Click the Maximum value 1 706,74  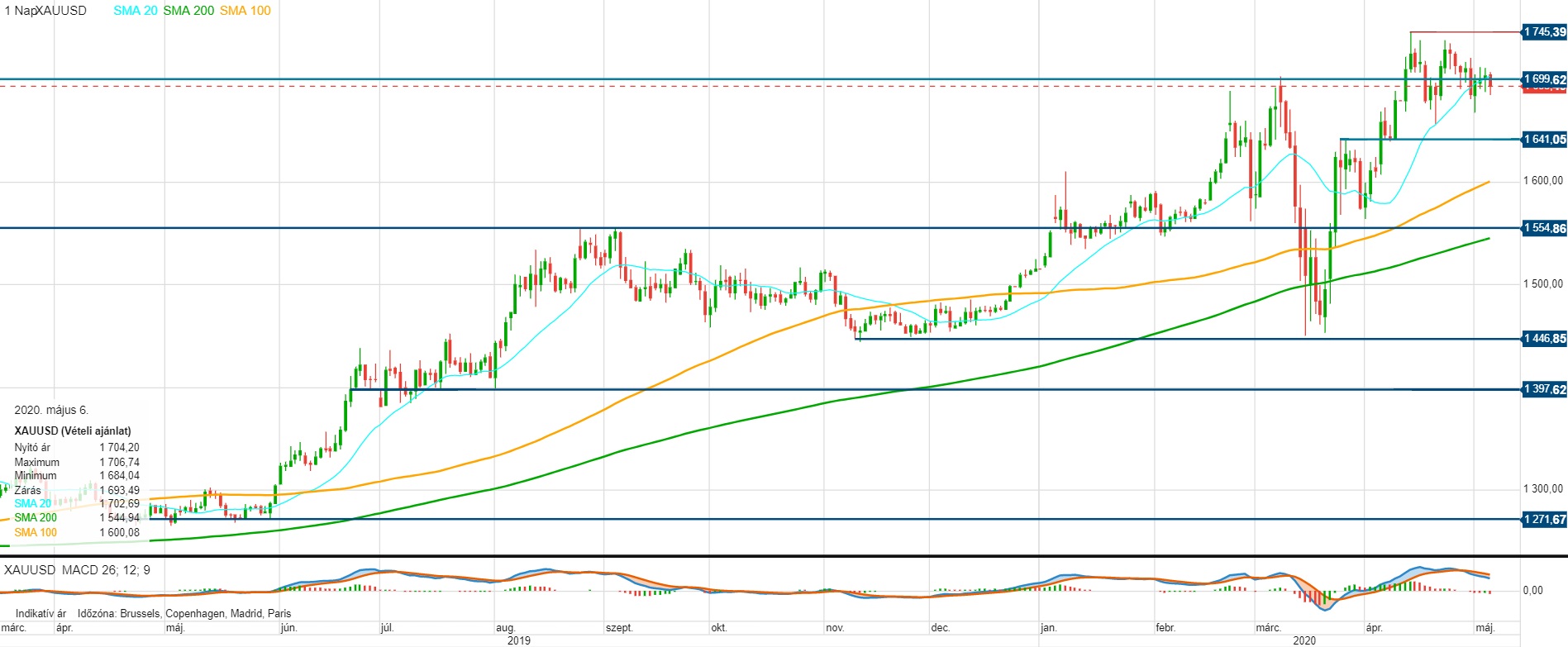(x=120, y=463)
